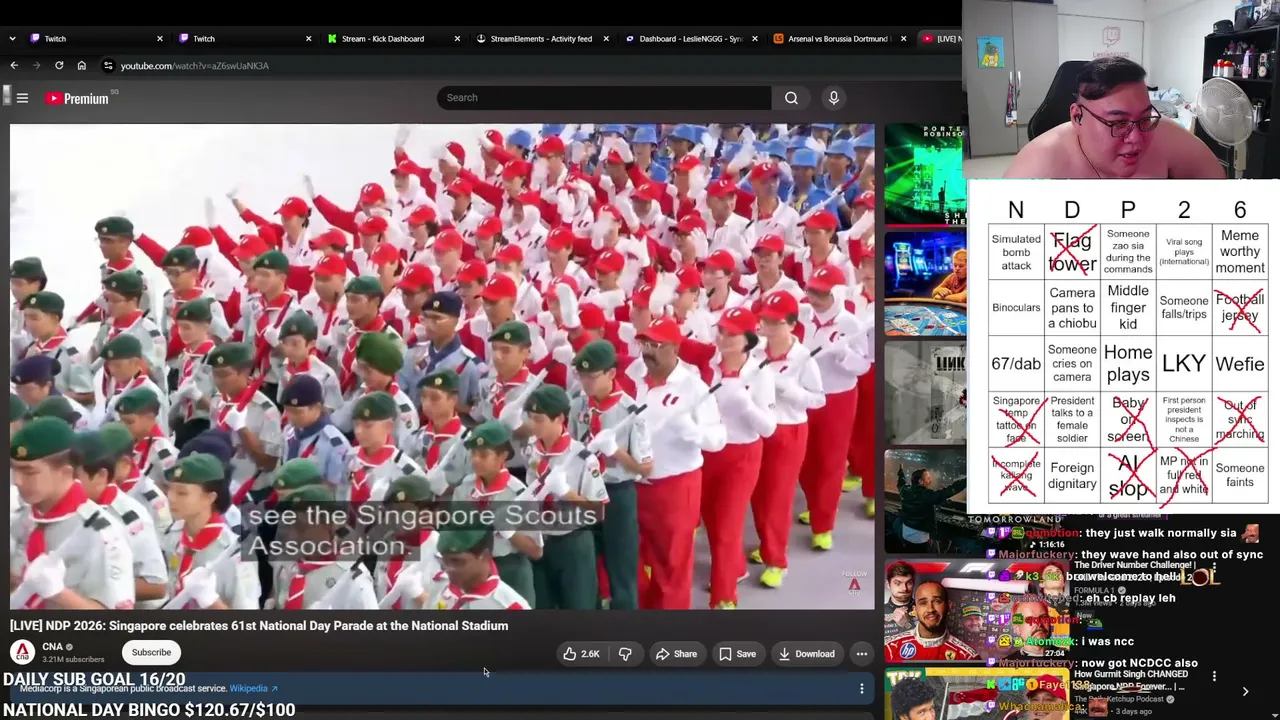Open the casino table recommended thumbnail
Viewport: 1280px width, 720px height.
(x=924, y=285)
